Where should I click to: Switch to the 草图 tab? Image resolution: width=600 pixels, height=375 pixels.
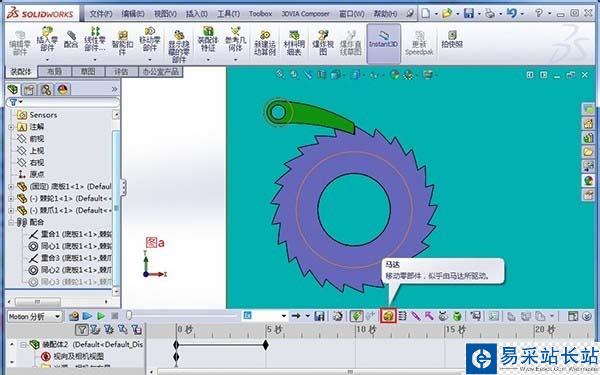click(x=88, y=72)
